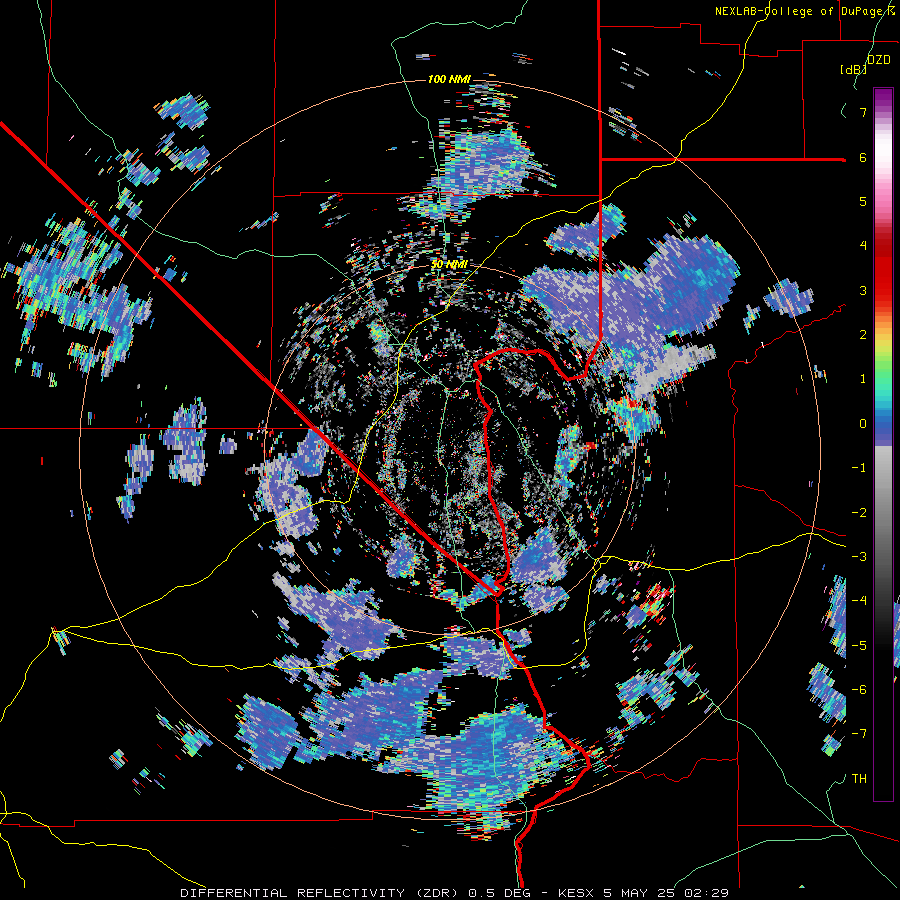Click the KESX radar site identifier
The width and height of the screenshot is (900, 900).
pos(577,893)
